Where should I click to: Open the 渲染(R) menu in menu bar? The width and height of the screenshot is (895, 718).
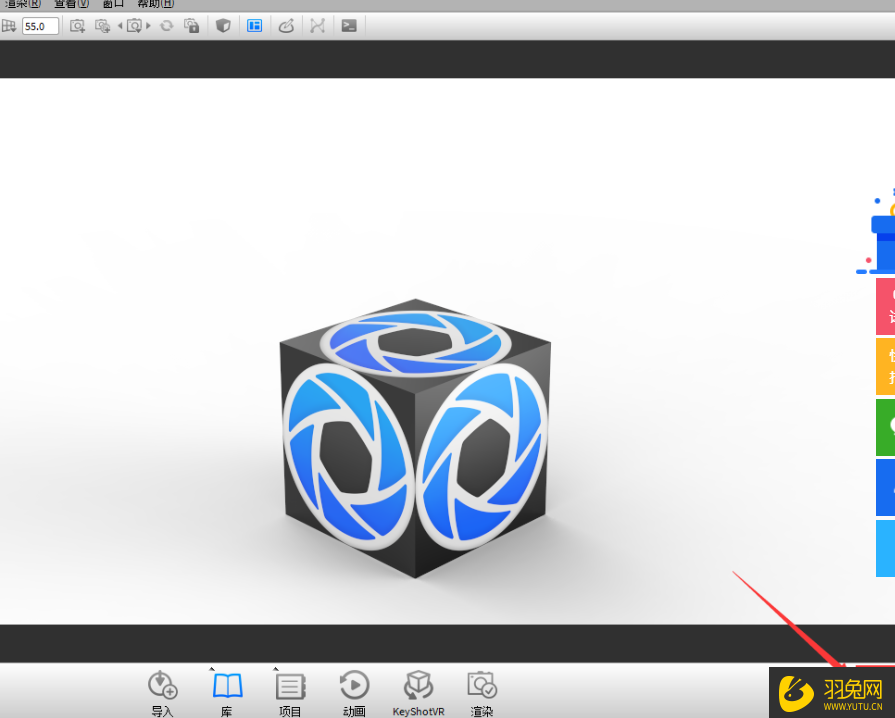click(x=23, y=4)
